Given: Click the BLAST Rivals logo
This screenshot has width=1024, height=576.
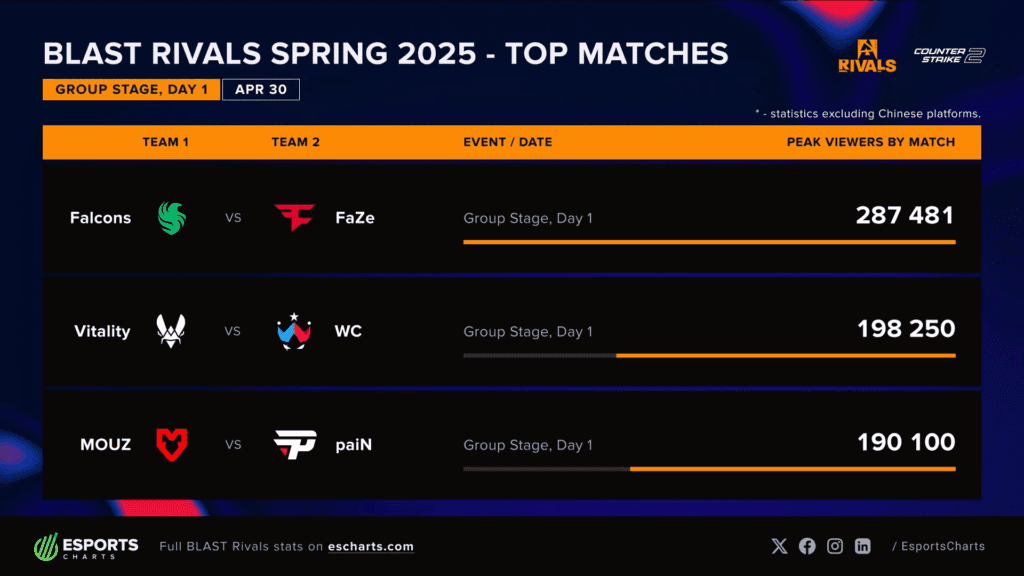Looking at the screenshot, I should pyautogui.click(x=867, y=56).
